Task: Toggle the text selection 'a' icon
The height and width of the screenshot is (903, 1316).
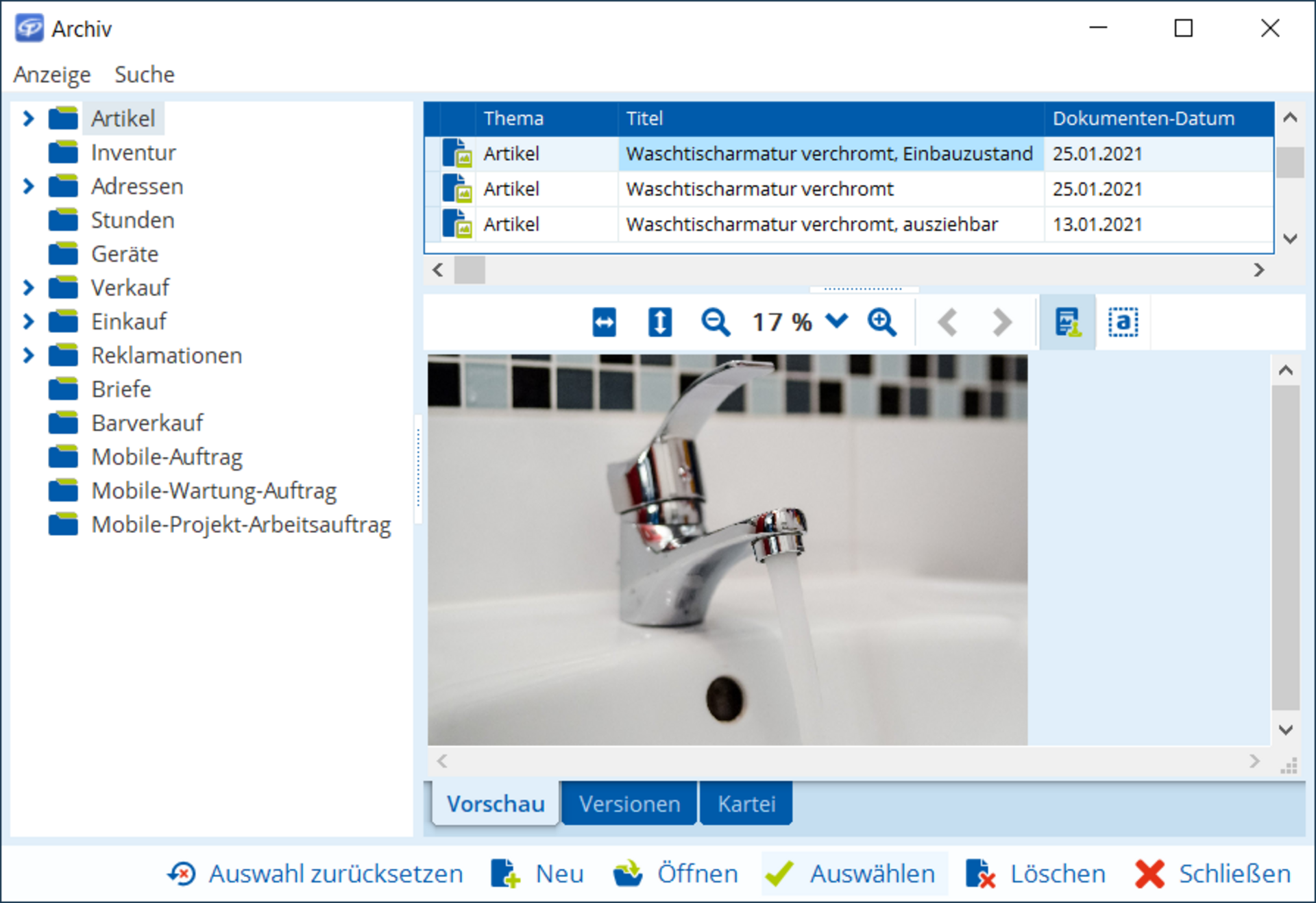Action: point(1123,322)
